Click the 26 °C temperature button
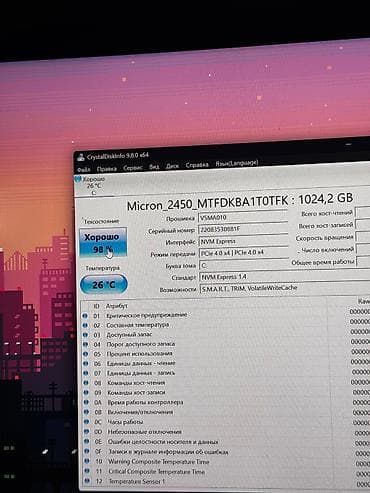This screenshot has height=493, width=370. coord(104,285)
